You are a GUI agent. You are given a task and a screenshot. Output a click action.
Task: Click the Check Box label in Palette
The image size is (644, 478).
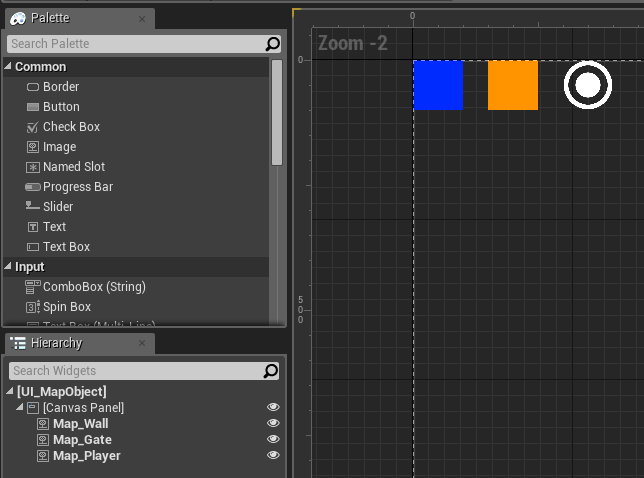click(71, 127)
